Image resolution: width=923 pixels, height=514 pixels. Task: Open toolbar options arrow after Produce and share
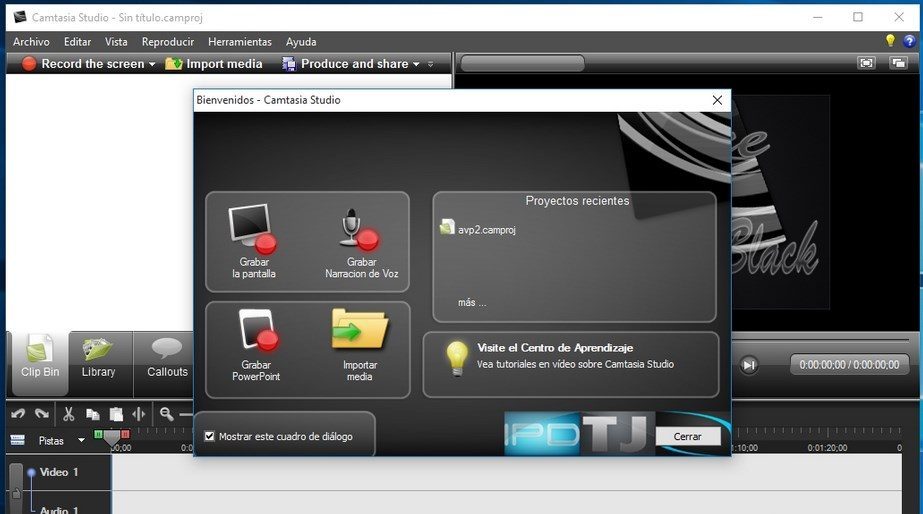(430, 64)
